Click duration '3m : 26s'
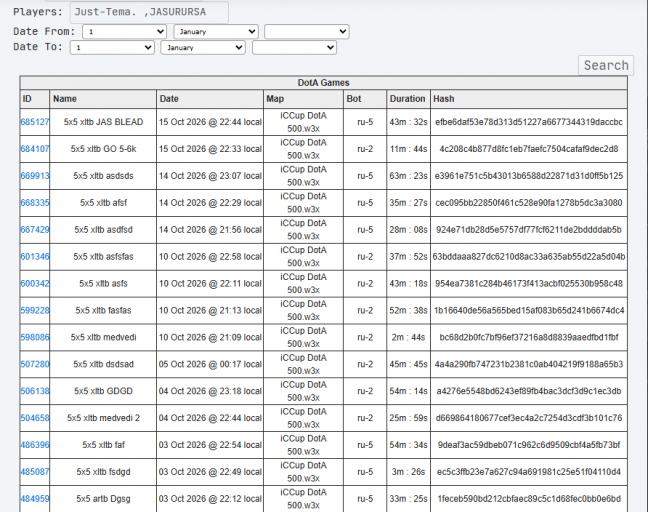The image size is (648, 512). click(408, 472)
